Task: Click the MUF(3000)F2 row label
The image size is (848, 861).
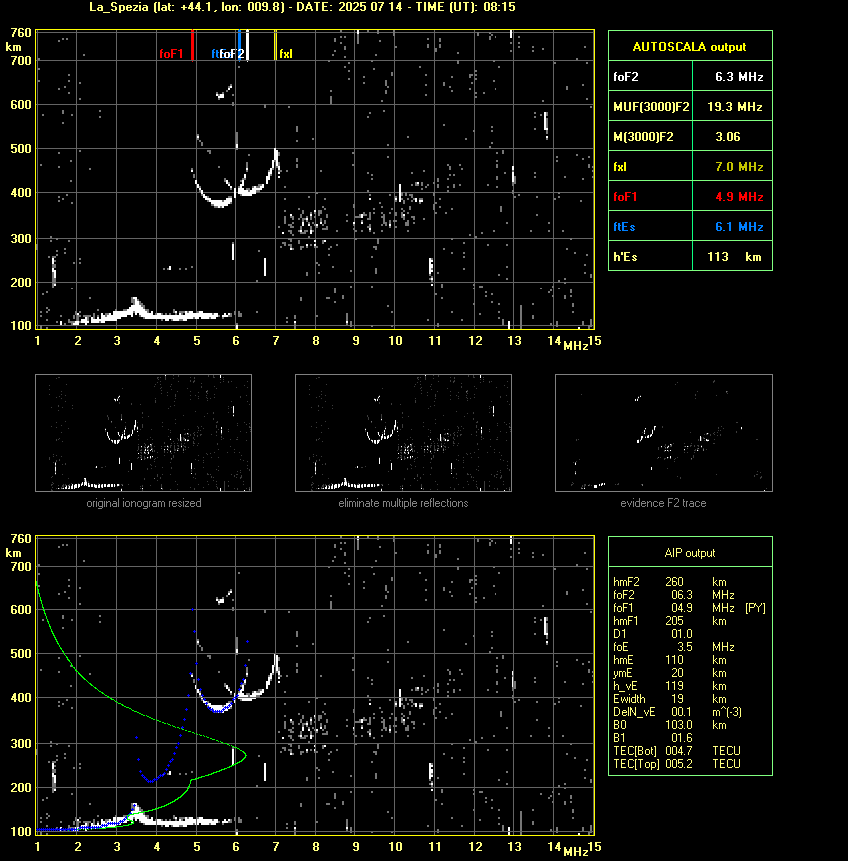Action: (x=651, y=107)
